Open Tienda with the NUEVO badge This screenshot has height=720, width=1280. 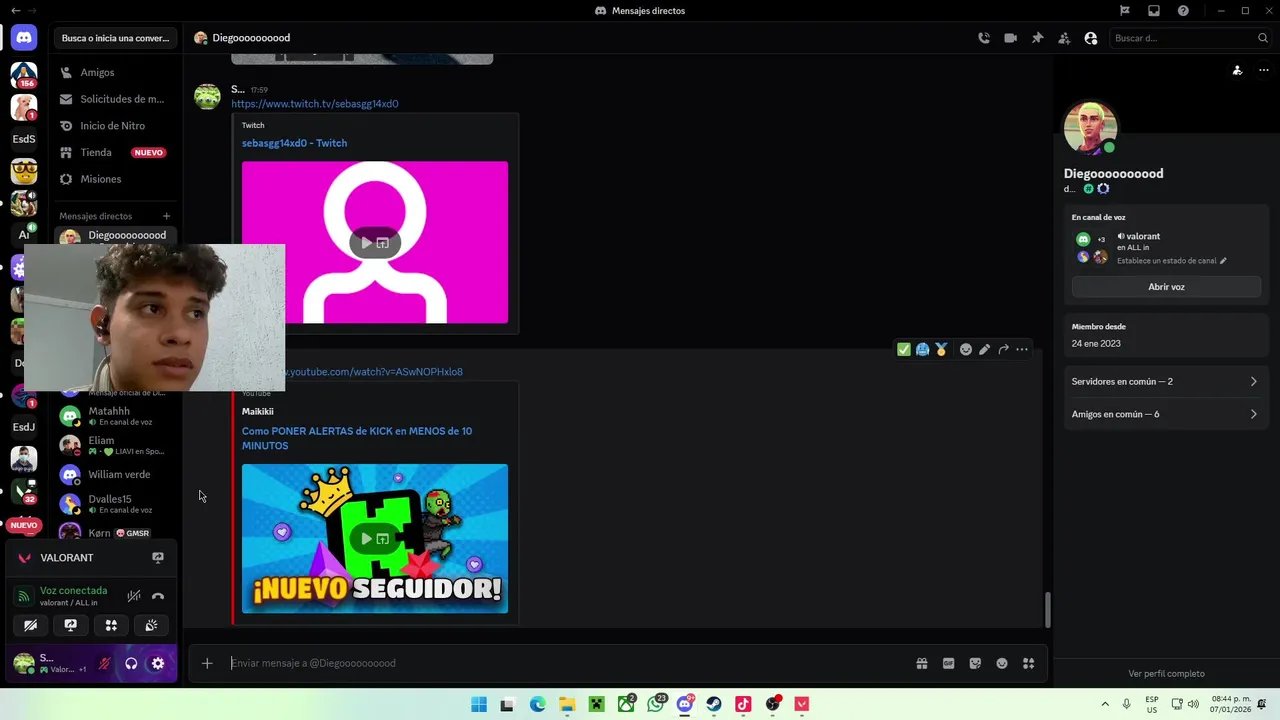click(116, 152)
